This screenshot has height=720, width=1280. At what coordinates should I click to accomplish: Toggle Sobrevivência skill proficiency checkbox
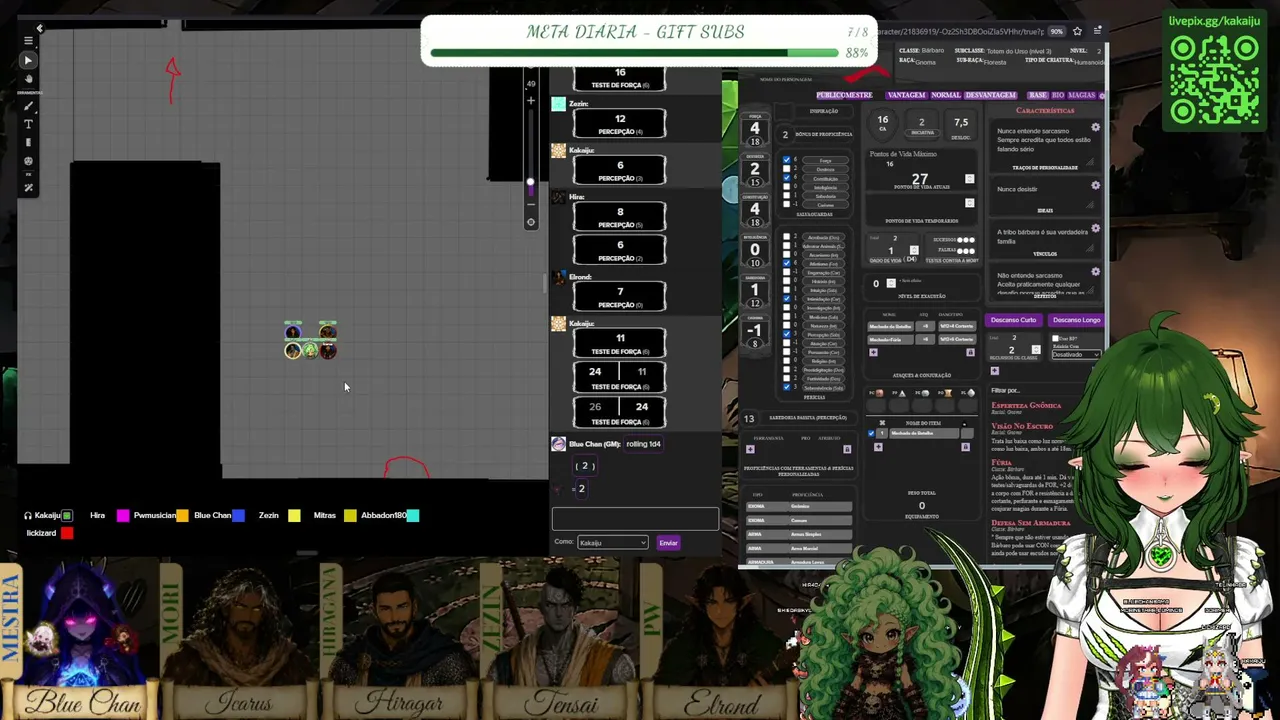coord(787,388)
